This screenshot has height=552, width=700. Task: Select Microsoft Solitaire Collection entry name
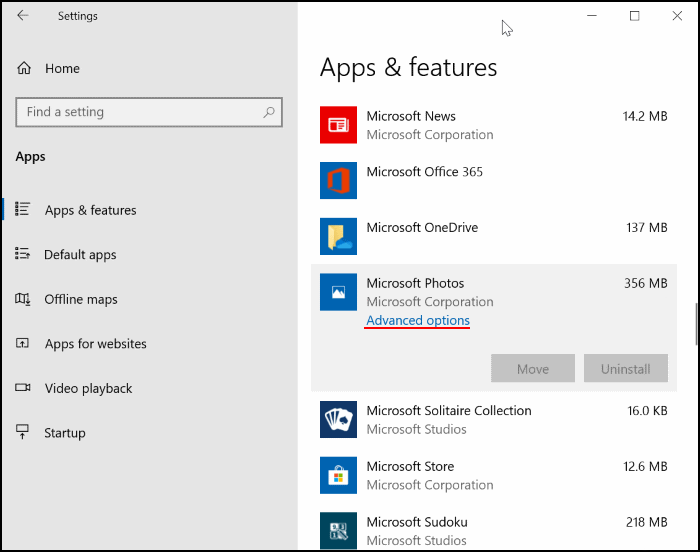pyautogui.click(x=449, y=410)
